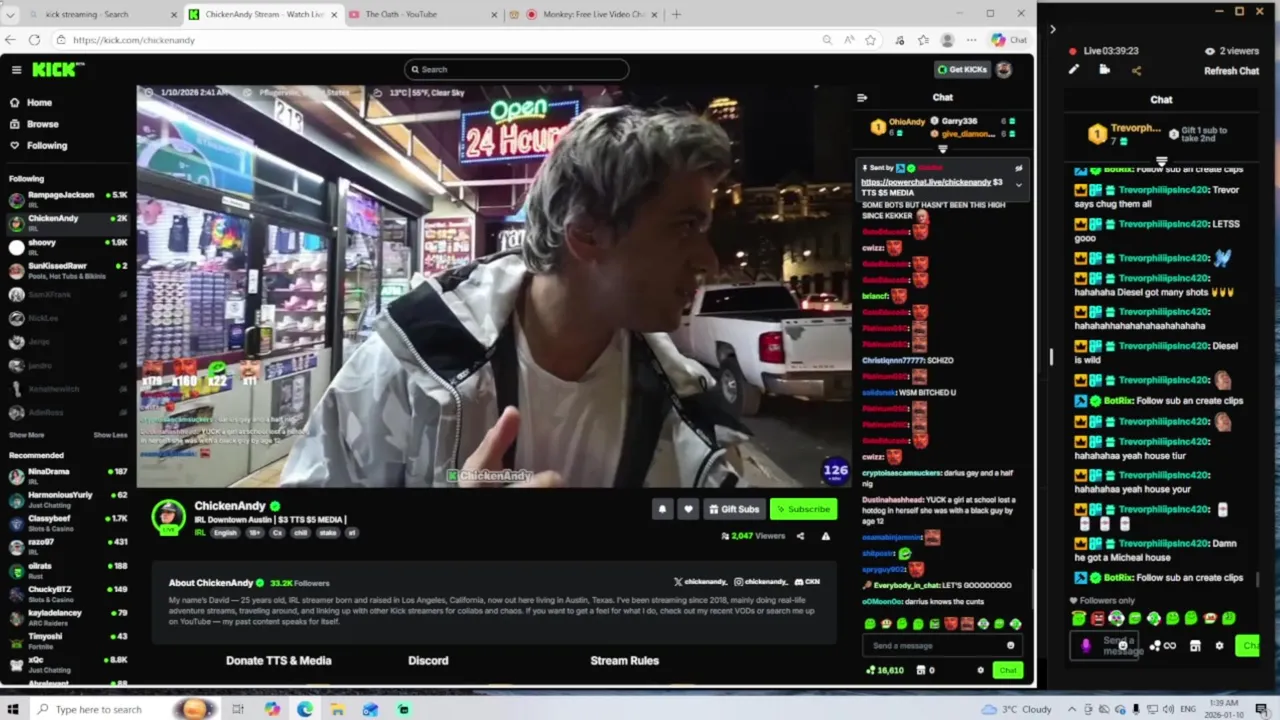Viewport: 1280px width, 720px height.
Task: Send message with Kick Chat button
Action: tap(1008, 670)
